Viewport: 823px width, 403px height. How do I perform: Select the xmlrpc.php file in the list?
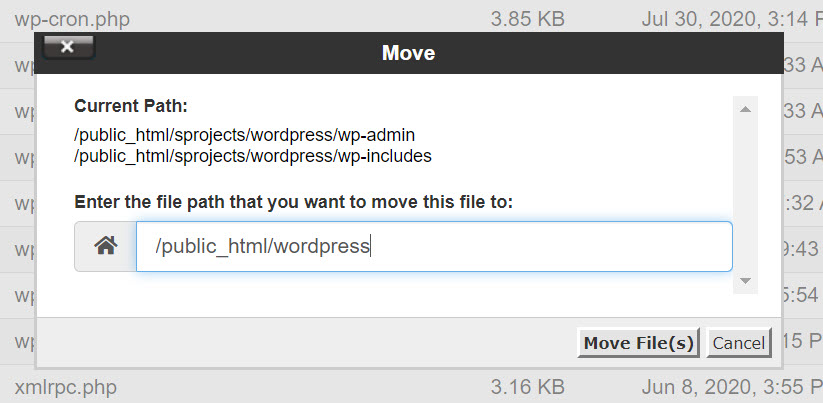pos(67,385)
